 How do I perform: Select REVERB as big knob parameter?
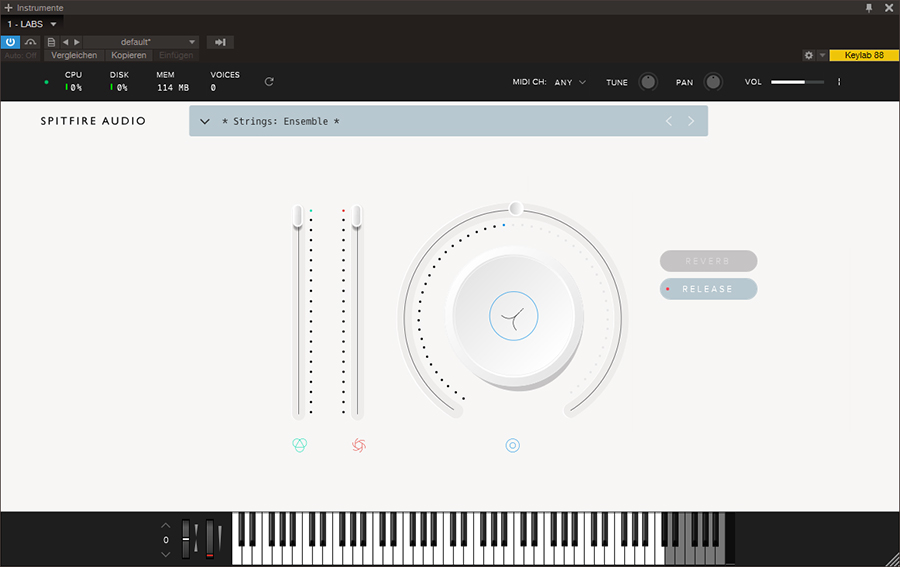[708, 261]
